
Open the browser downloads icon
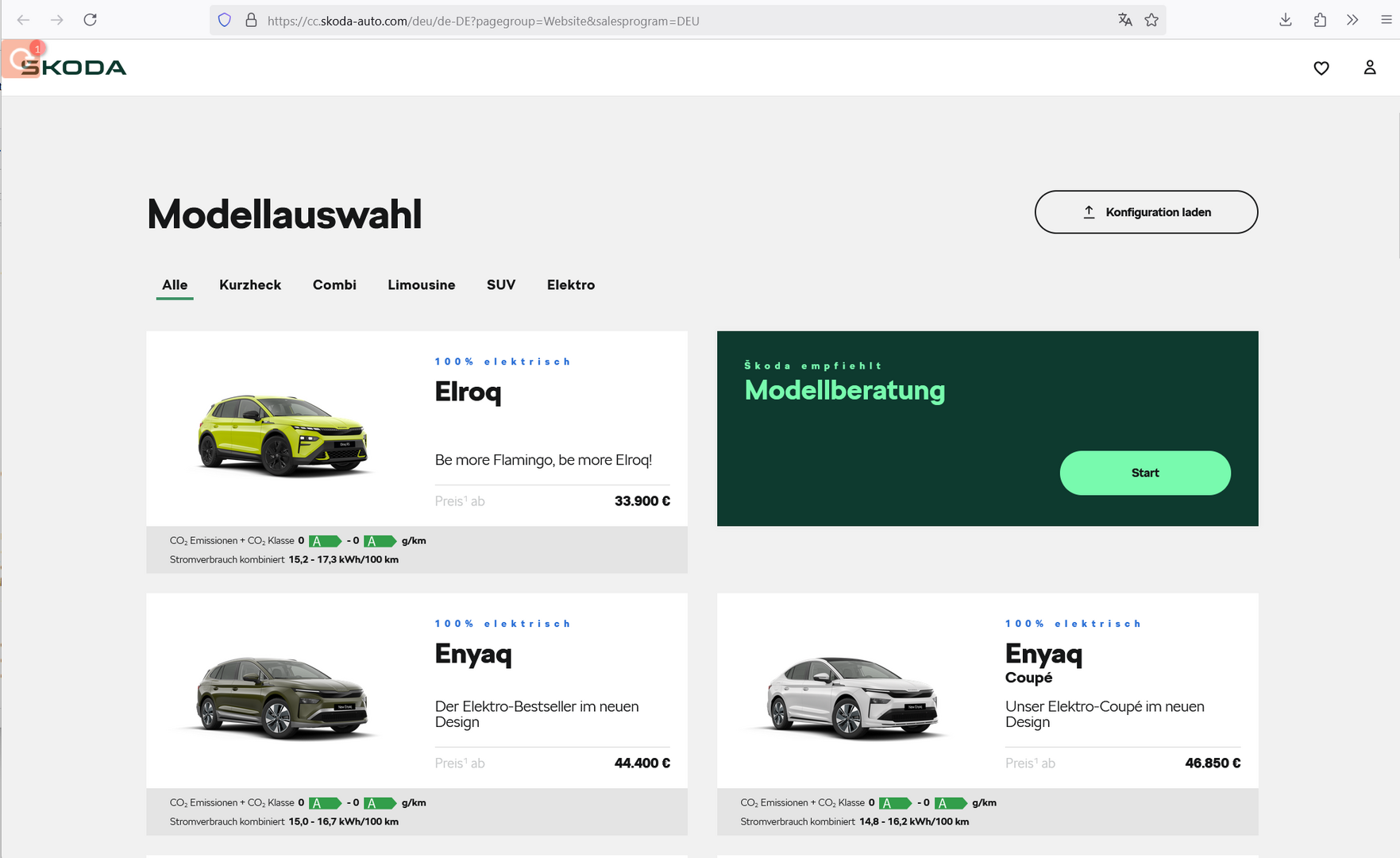[1286, 20]
